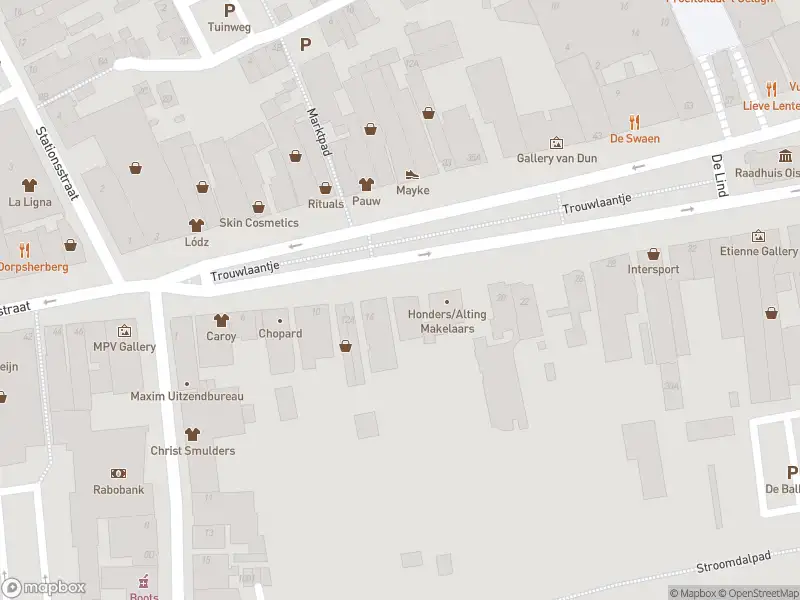Select the restaurant icon above Lieve Lente
800x600 pixels.
(x=771, y=89)
